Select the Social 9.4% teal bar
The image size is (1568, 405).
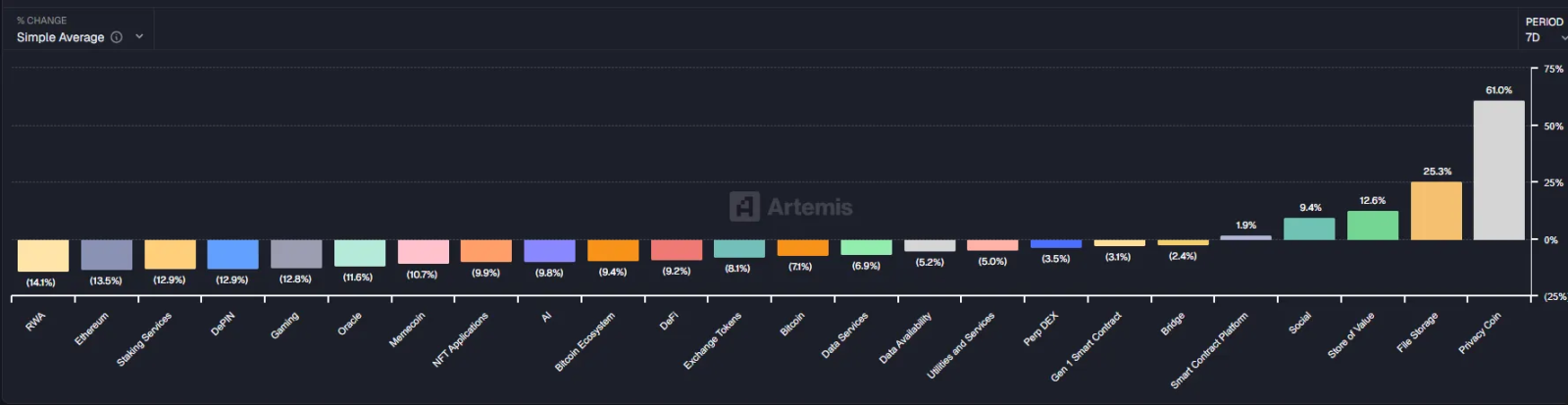click(1308, 229)
